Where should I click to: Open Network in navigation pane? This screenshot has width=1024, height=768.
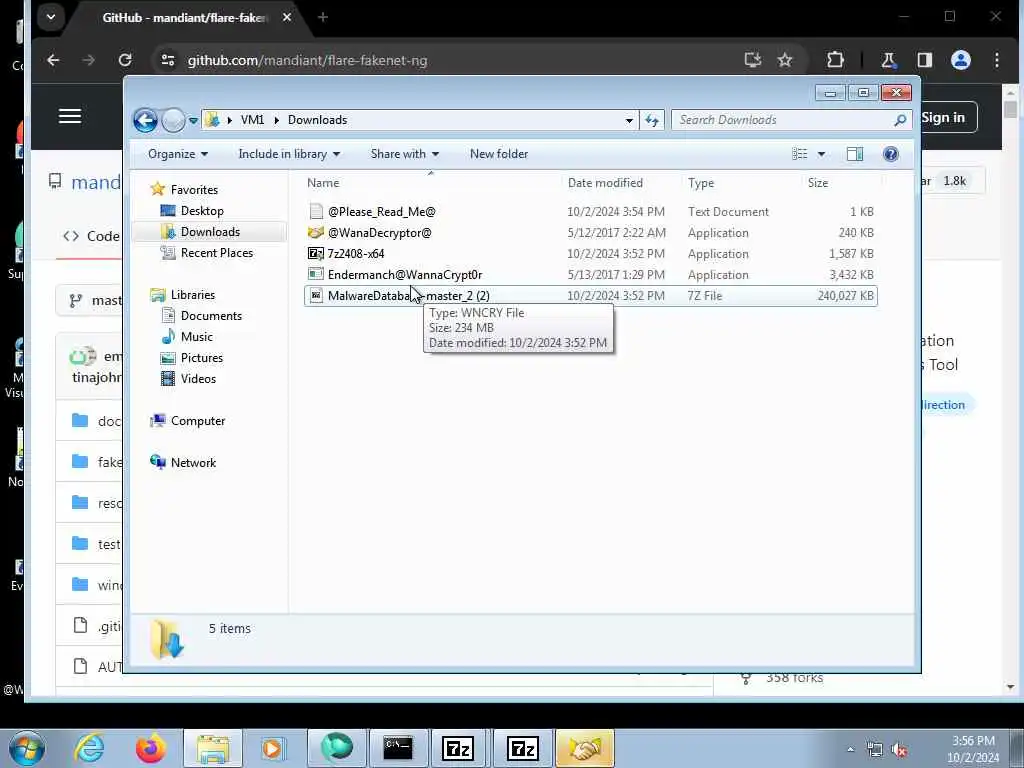point(193,462)
